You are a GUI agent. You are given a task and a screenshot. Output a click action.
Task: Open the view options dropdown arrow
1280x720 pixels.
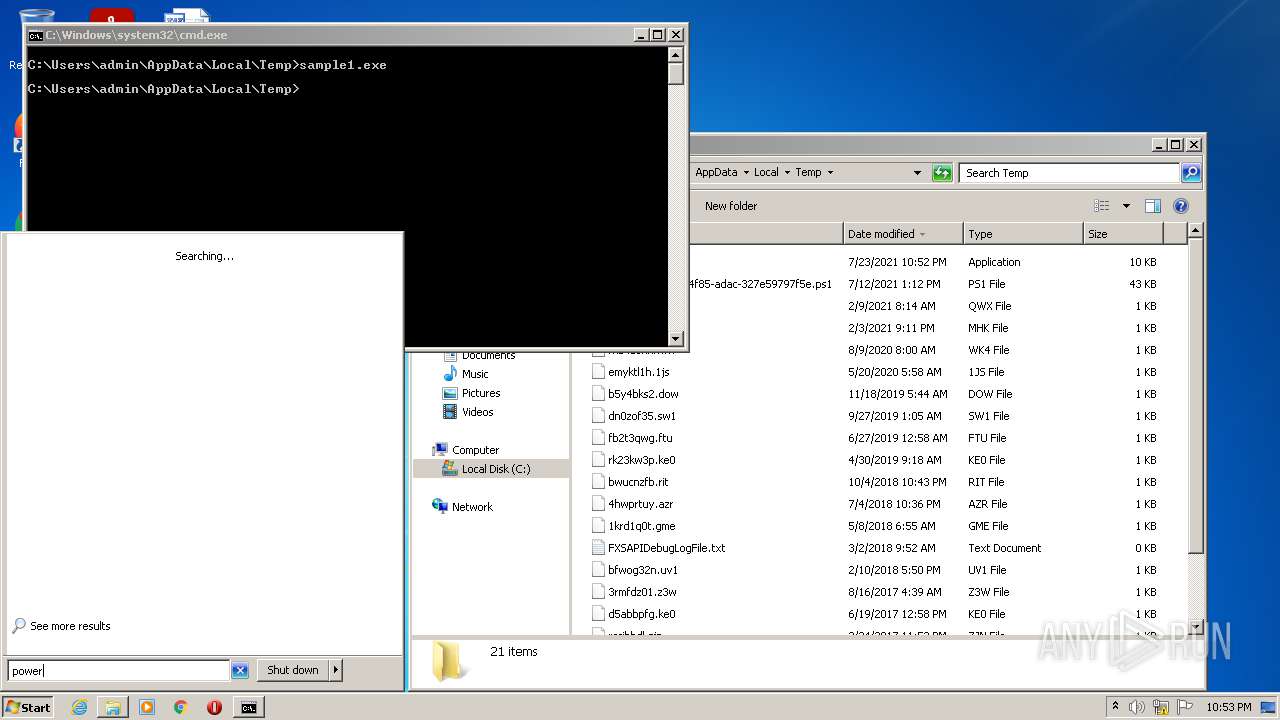[1126, 206]
